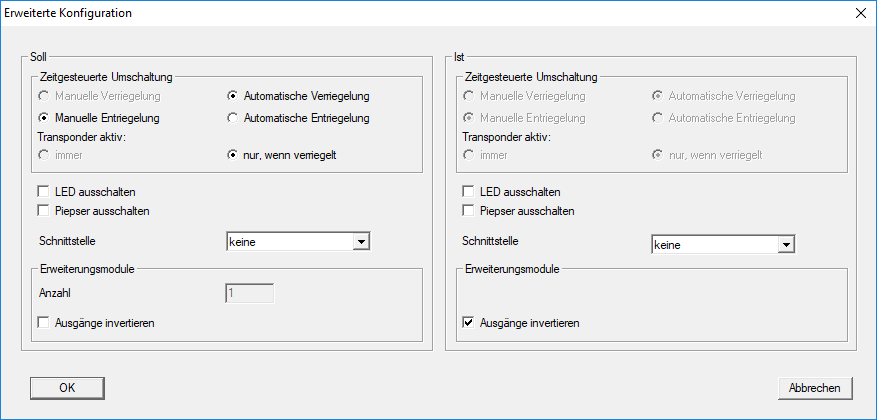Select 'immer' transponder option in Soll
This screenshot has width=877, height=420.
tap(43, 156)
